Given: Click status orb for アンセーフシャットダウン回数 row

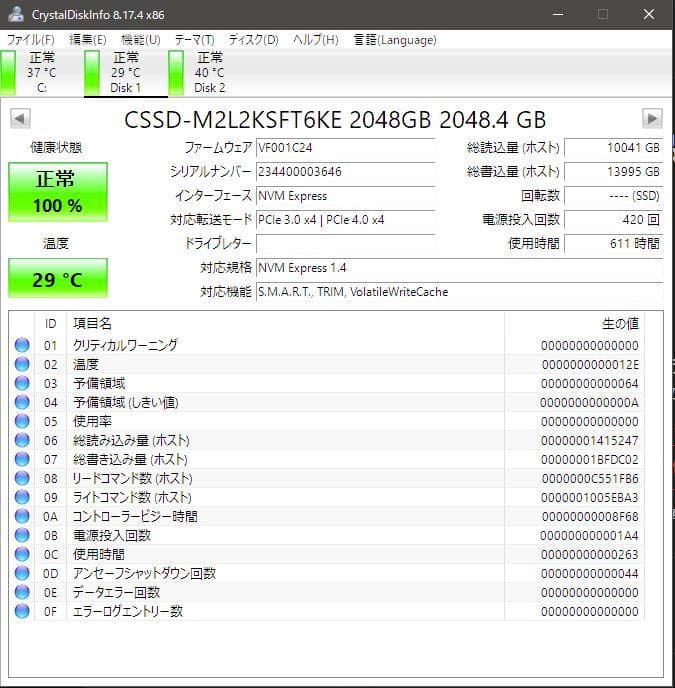Looking at the screenshot, I should (x=22, y=573).
